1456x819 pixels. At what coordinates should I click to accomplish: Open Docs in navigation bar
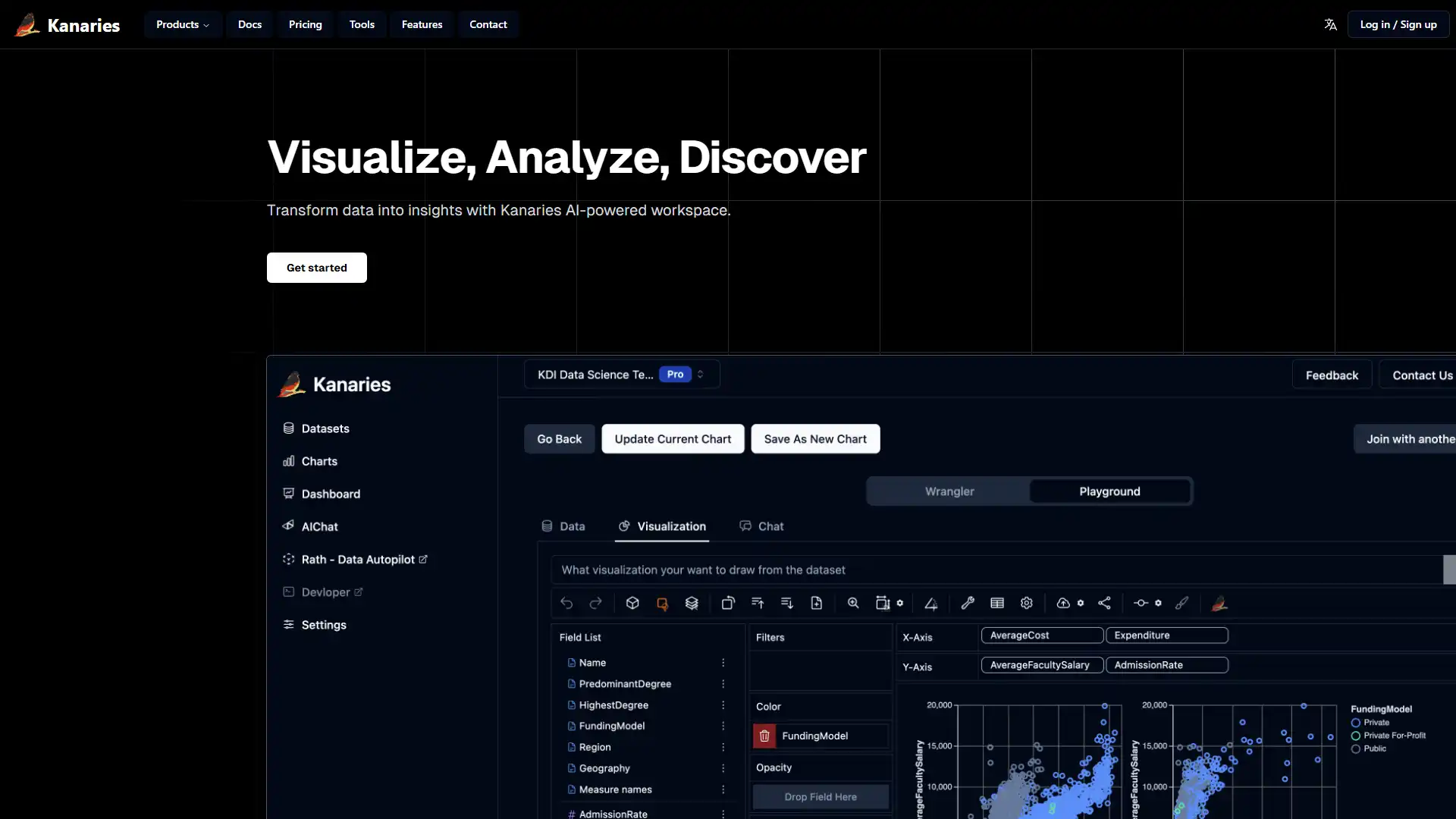[x=249, y=24]
